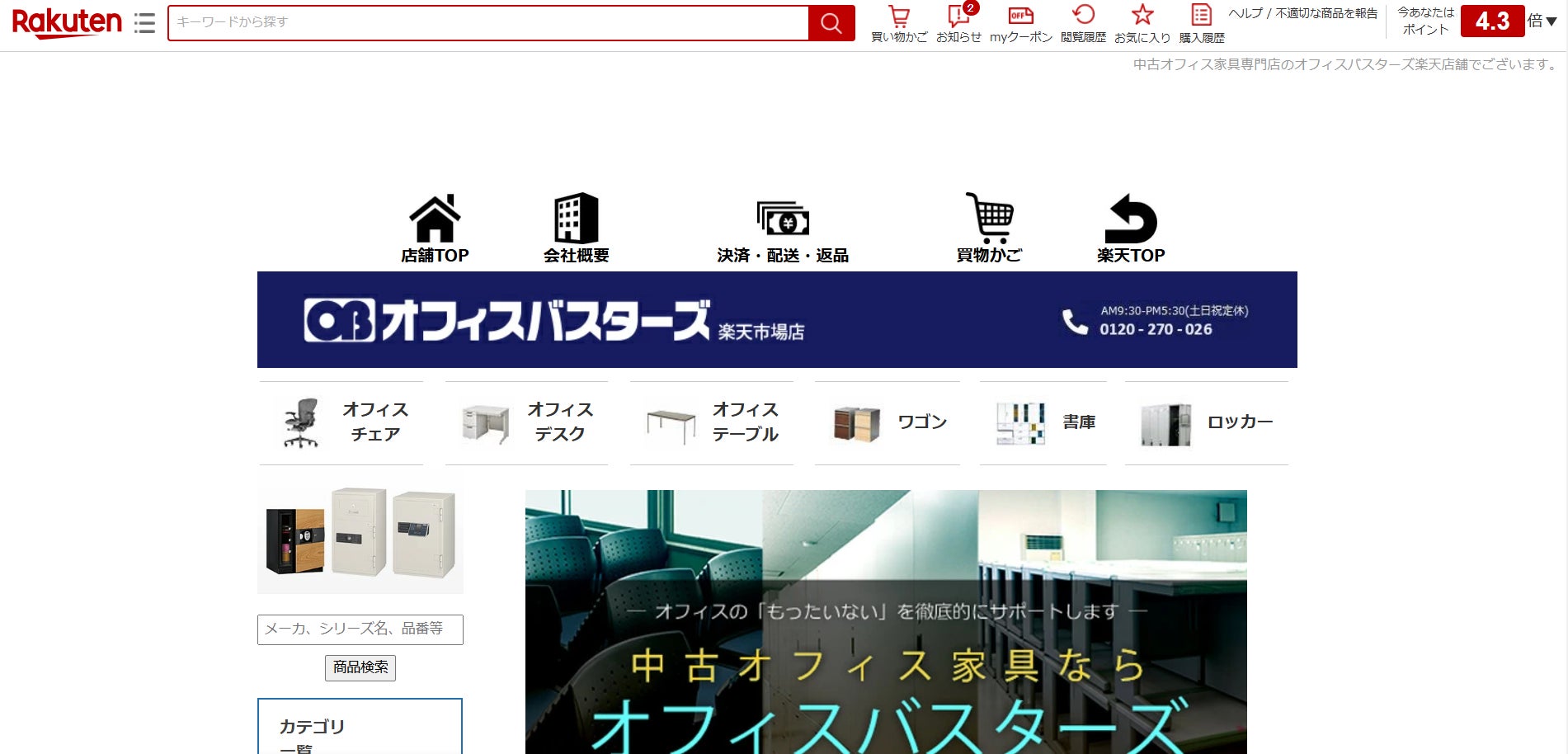
Task: Click the business hours AM9:30-PM5:30 text
Action: click(x=1174, y=311)
